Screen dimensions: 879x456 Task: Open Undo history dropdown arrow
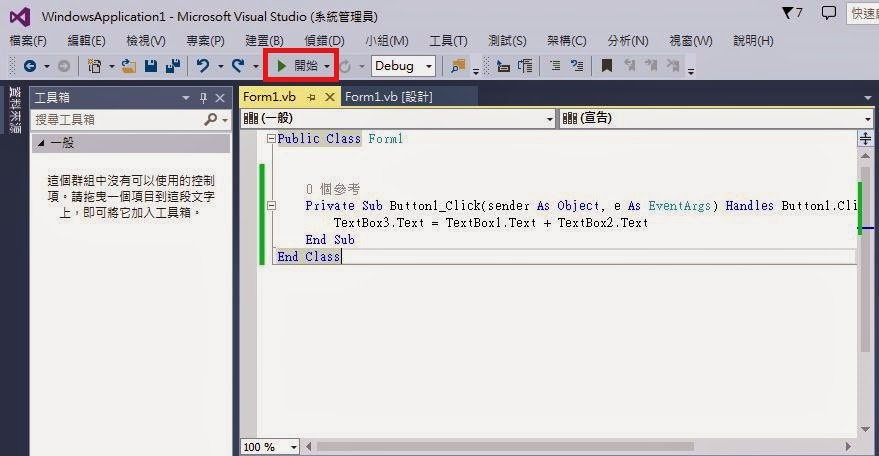pyautogui.click(x=220, y=67)
